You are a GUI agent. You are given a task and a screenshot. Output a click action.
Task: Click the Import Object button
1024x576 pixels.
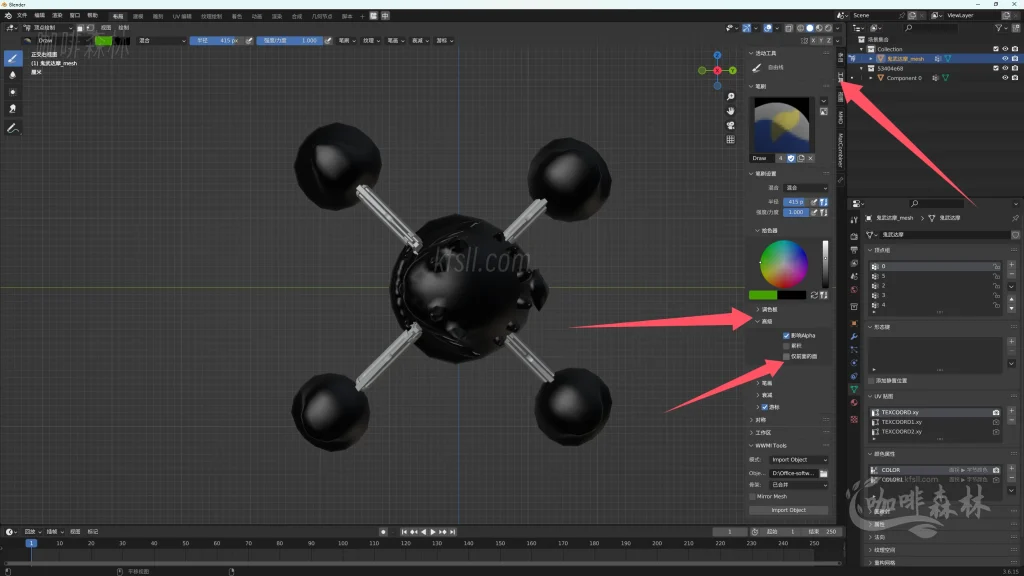pos(788,510)
